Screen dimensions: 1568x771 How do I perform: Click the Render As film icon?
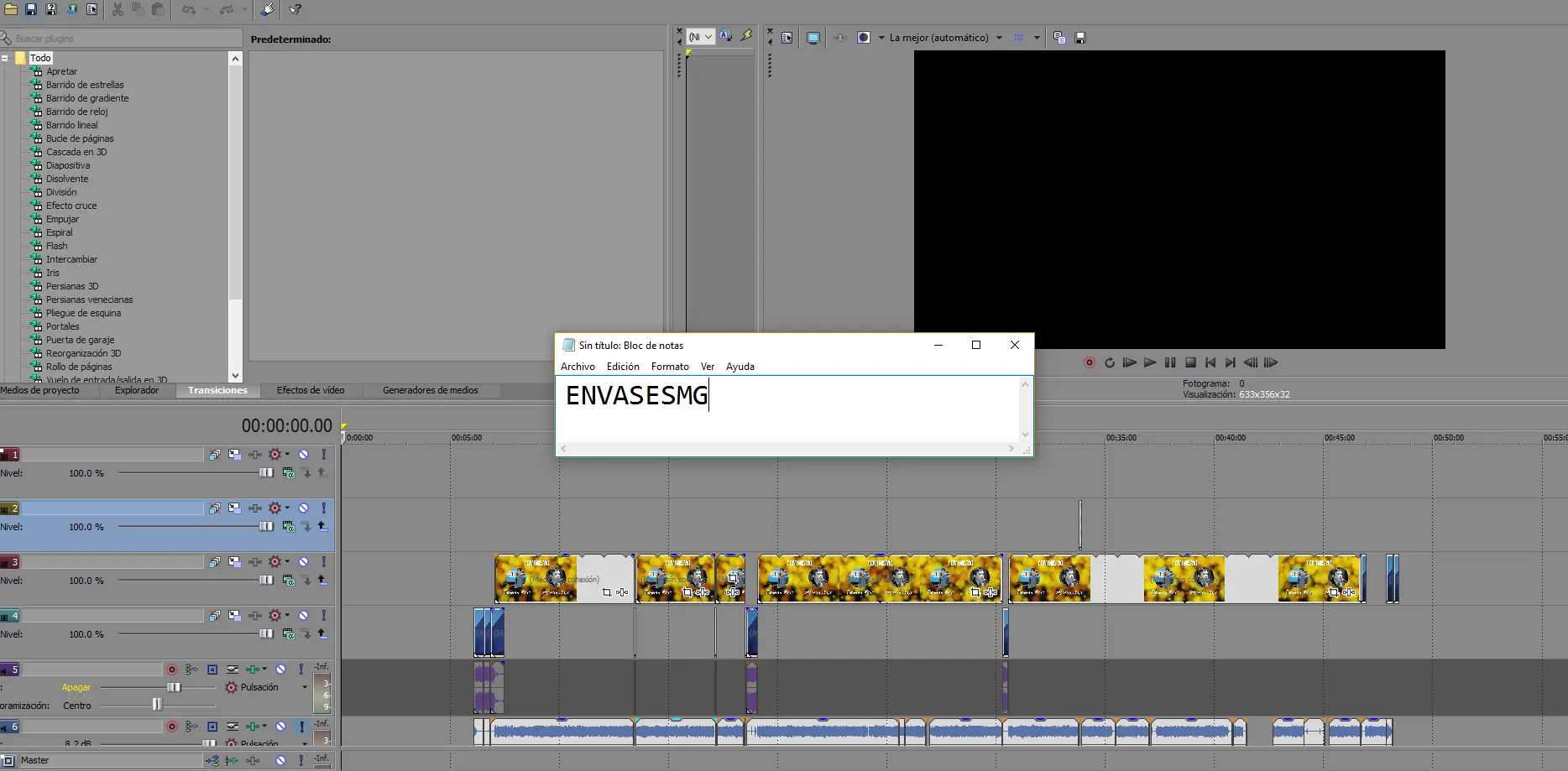pos(71,9)
